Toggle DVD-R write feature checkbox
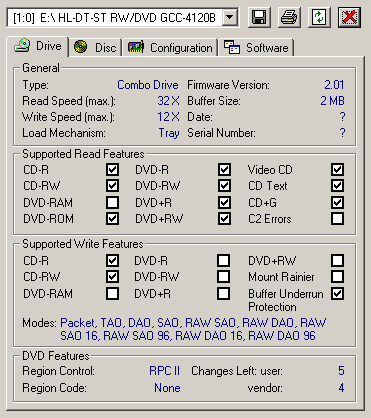The height and width of the screenshot is (418, 371). point(223,260)
